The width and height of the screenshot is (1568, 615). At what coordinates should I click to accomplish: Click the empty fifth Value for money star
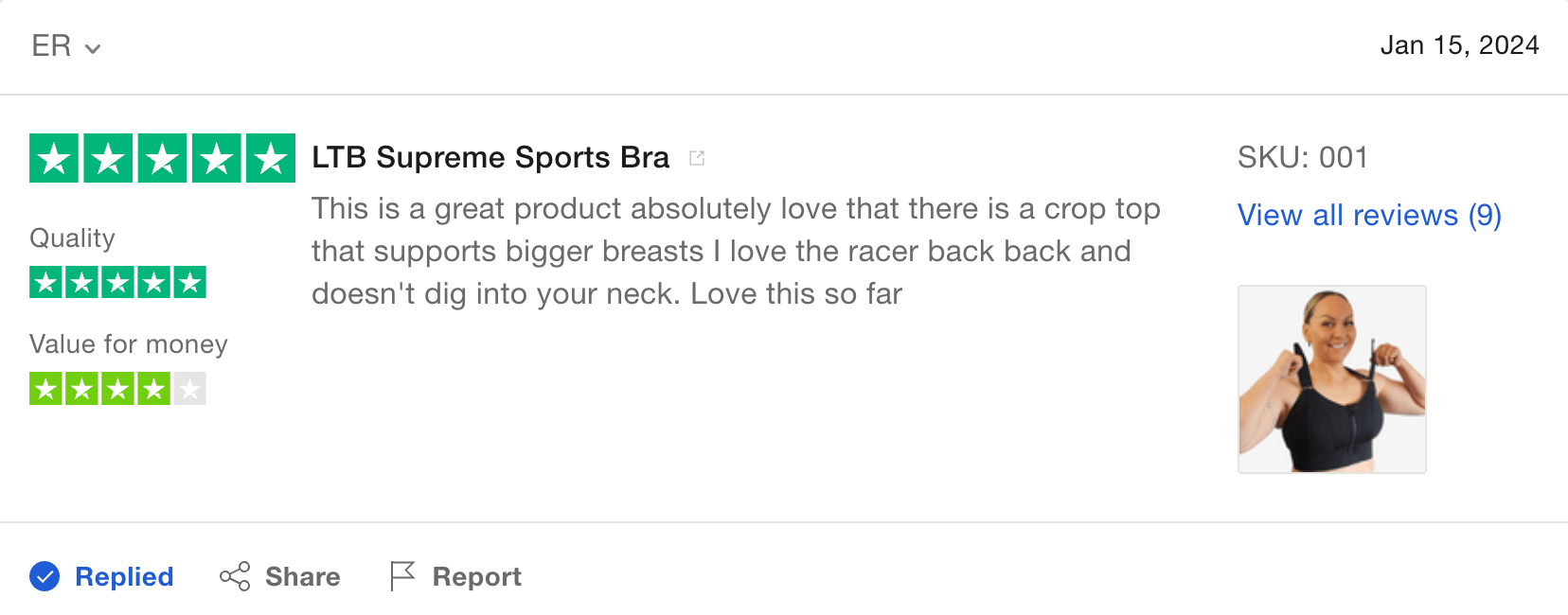point(189,389)
